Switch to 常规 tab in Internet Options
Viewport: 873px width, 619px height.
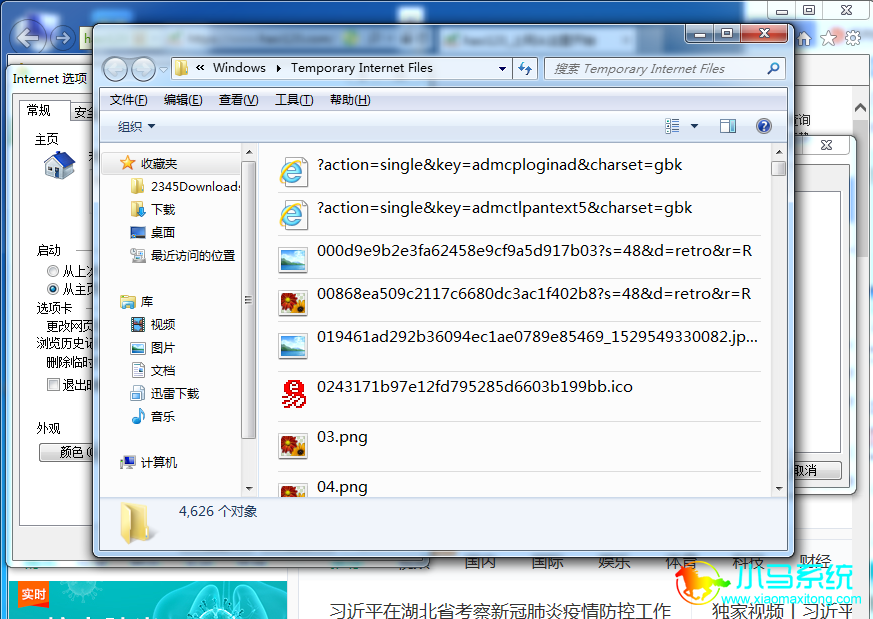(45, 110)
